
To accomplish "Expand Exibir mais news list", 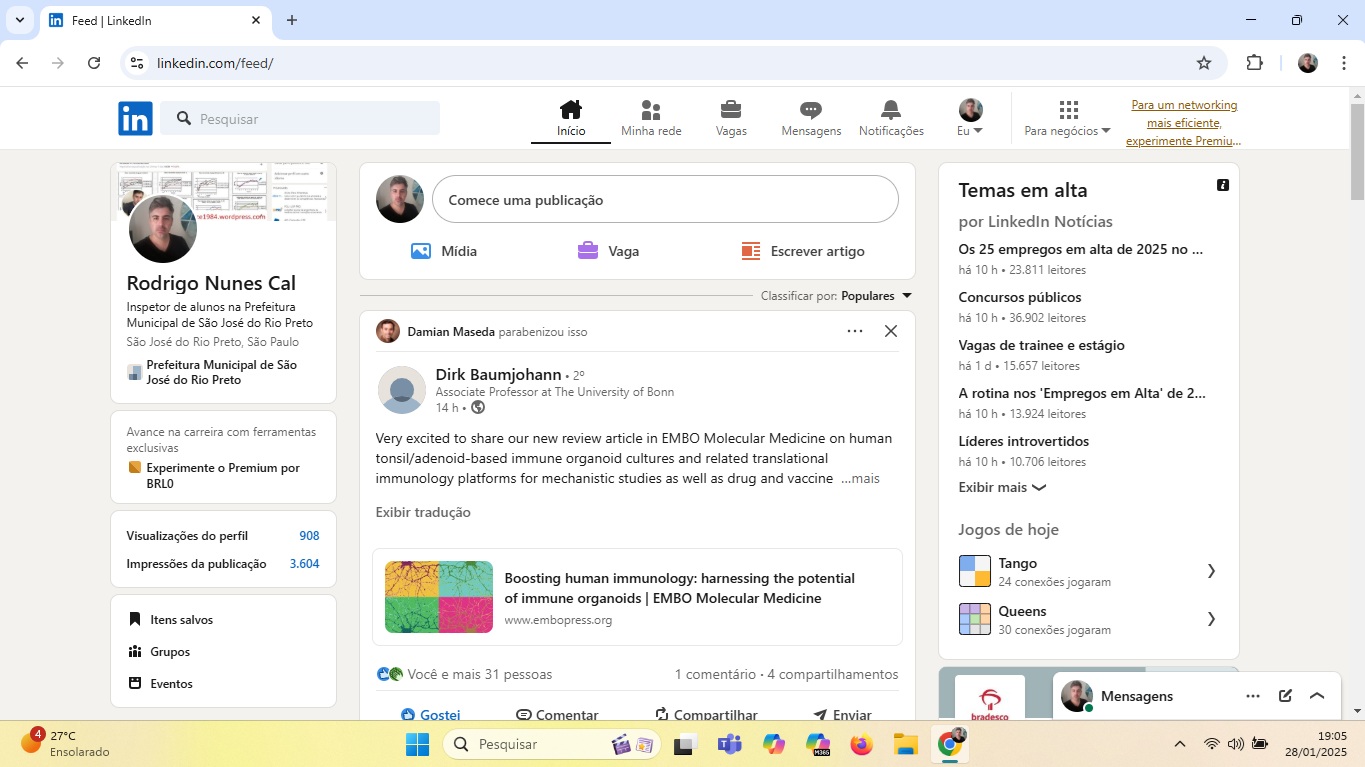I will point(1002,487).
